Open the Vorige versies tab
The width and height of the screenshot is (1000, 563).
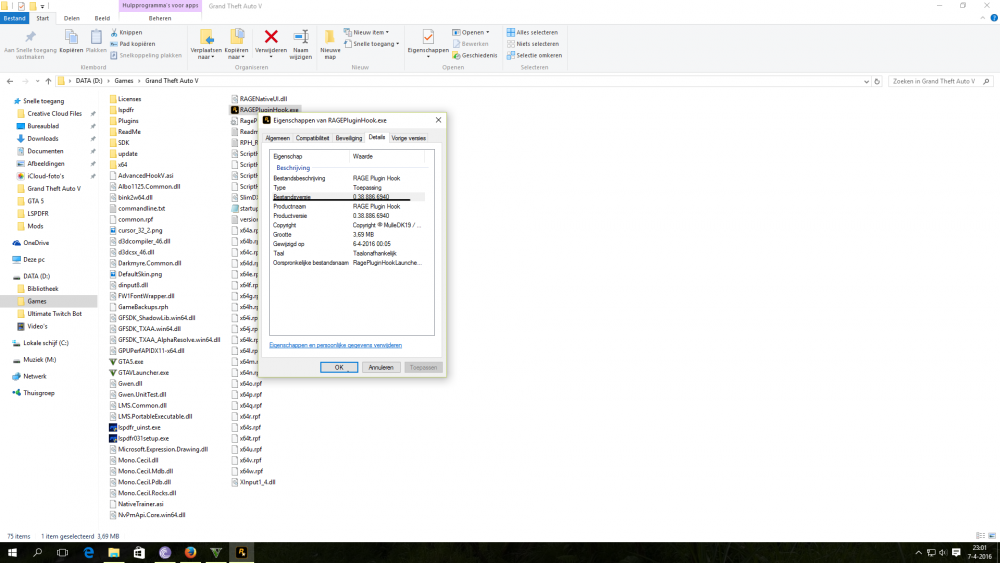coord(408,138)
